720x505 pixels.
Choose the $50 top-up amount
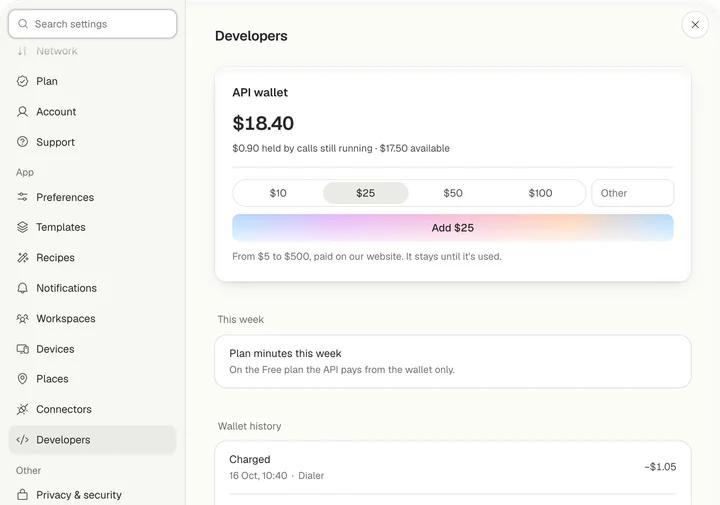[x=453, y=193]
